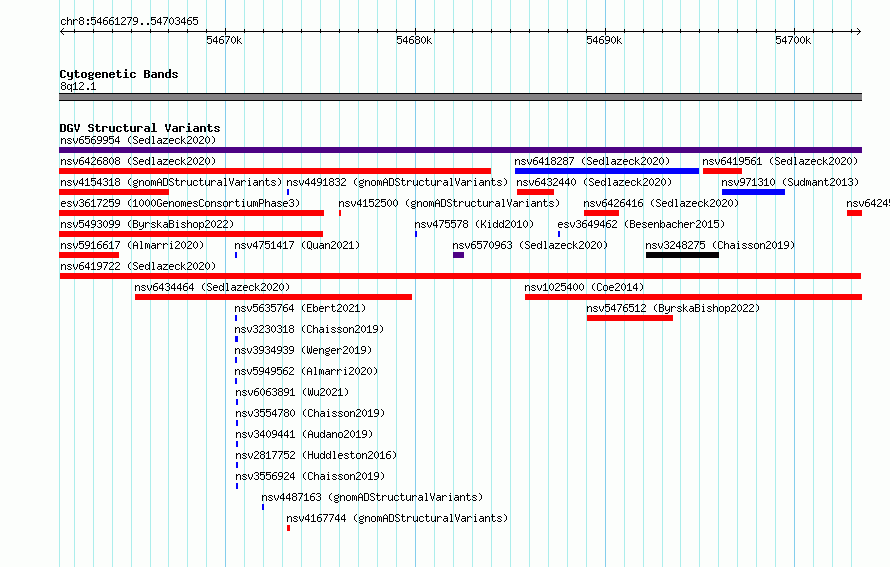Click nsv4751417 (Quan2021) label
Screen dimensions: 890x567
click(x=297, y=245)
